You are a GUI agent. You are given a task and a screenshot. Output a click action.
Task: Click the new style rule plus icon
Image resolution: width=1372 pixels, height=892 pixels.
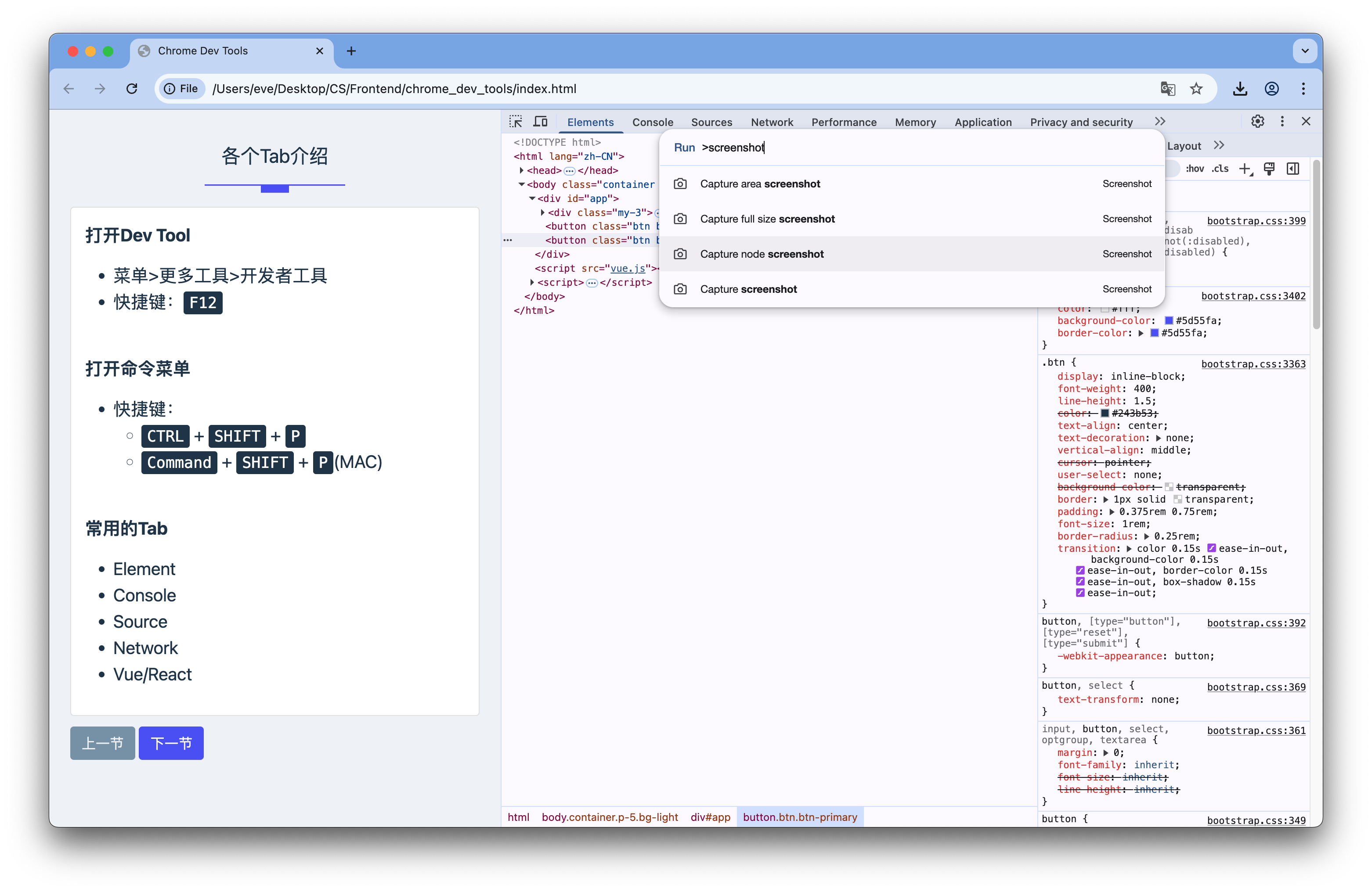1245,169
